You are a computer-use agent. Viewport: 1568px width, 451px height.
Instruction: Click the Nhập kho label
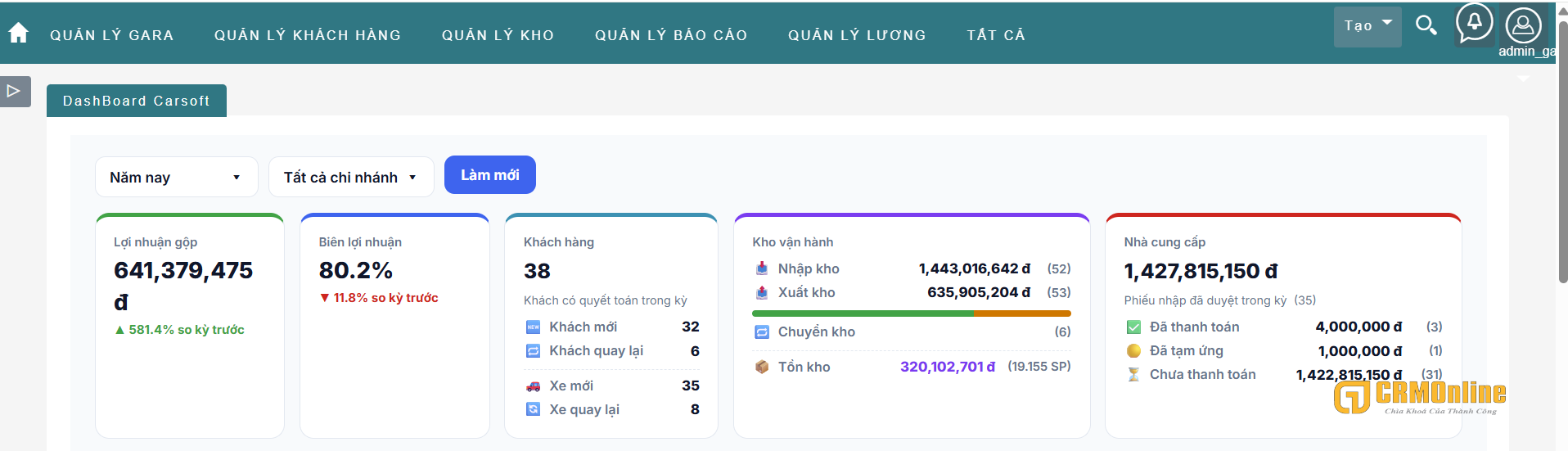coord(809,268)
